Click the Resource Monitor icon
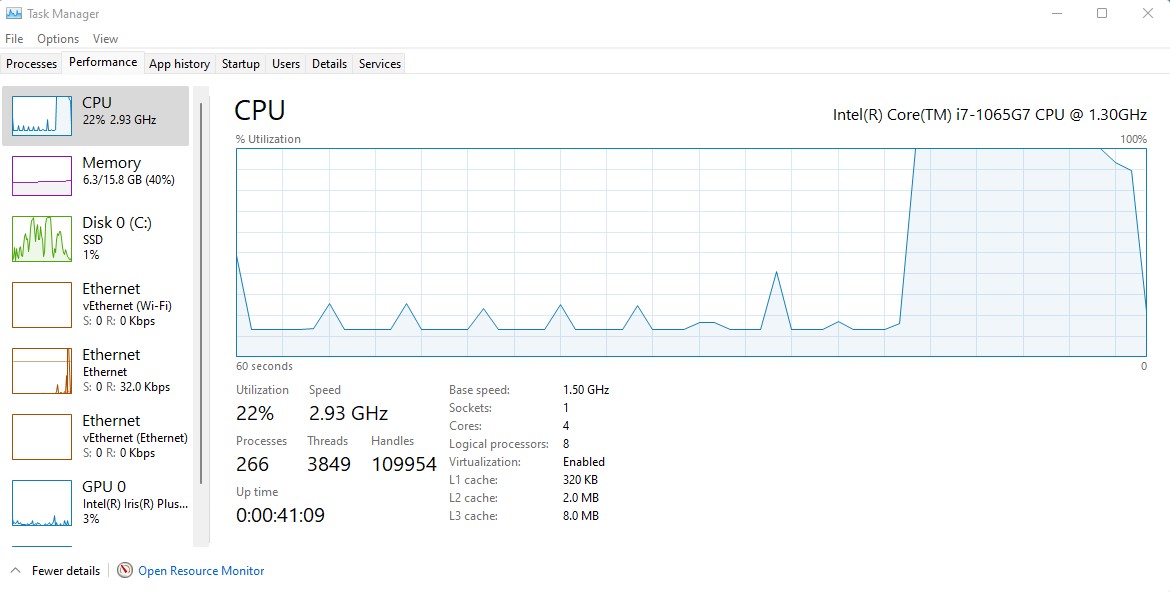Viewport: 1170px width, 592px height. (124, 570)
